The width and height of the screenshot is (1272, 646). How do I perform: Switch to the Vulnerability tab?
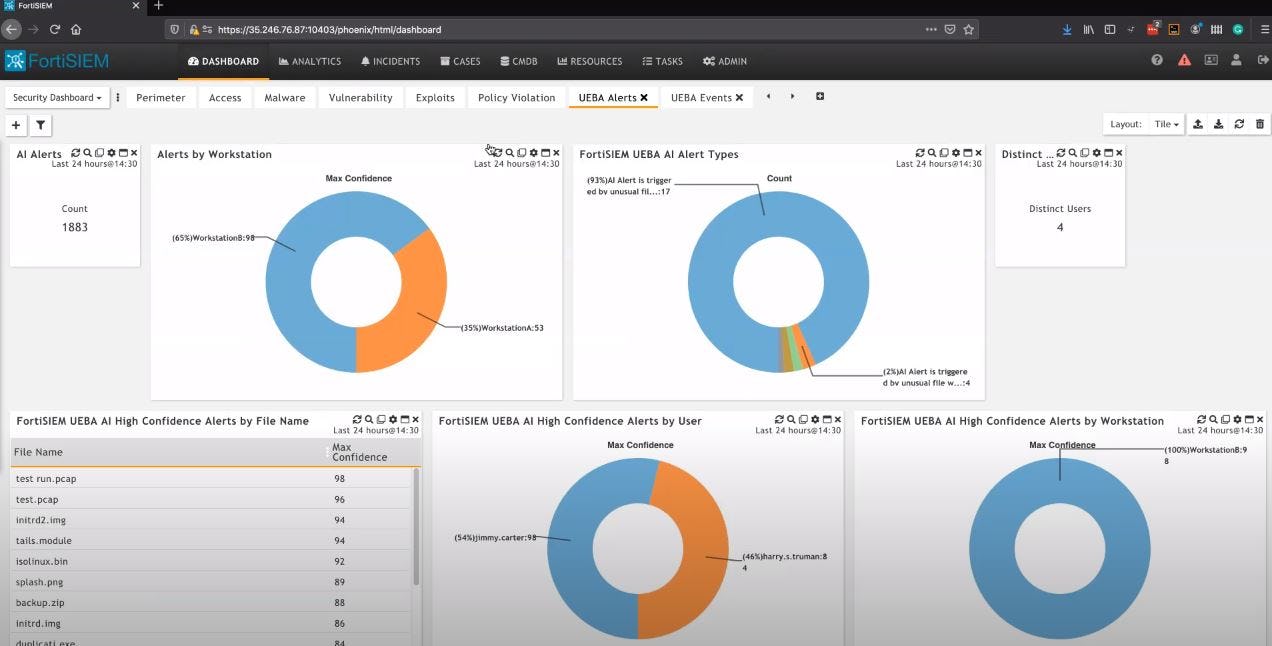pos(361,97)
